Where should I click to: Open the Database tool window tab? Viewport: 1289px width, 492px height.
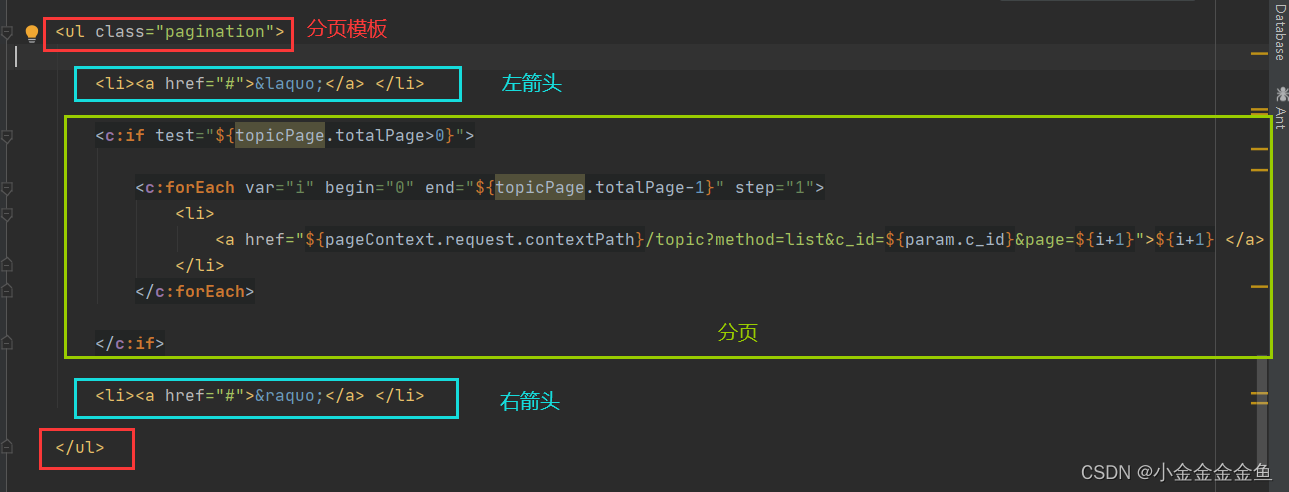click(x=1279, y=32)
